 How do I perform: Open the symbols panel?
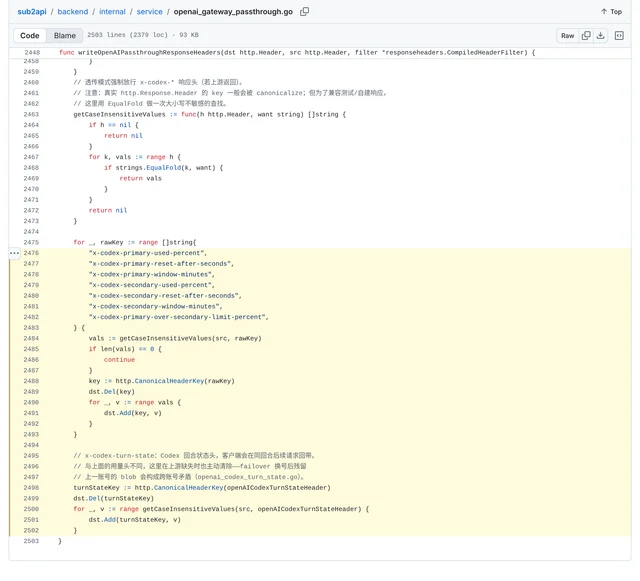[x=619, y=36]
